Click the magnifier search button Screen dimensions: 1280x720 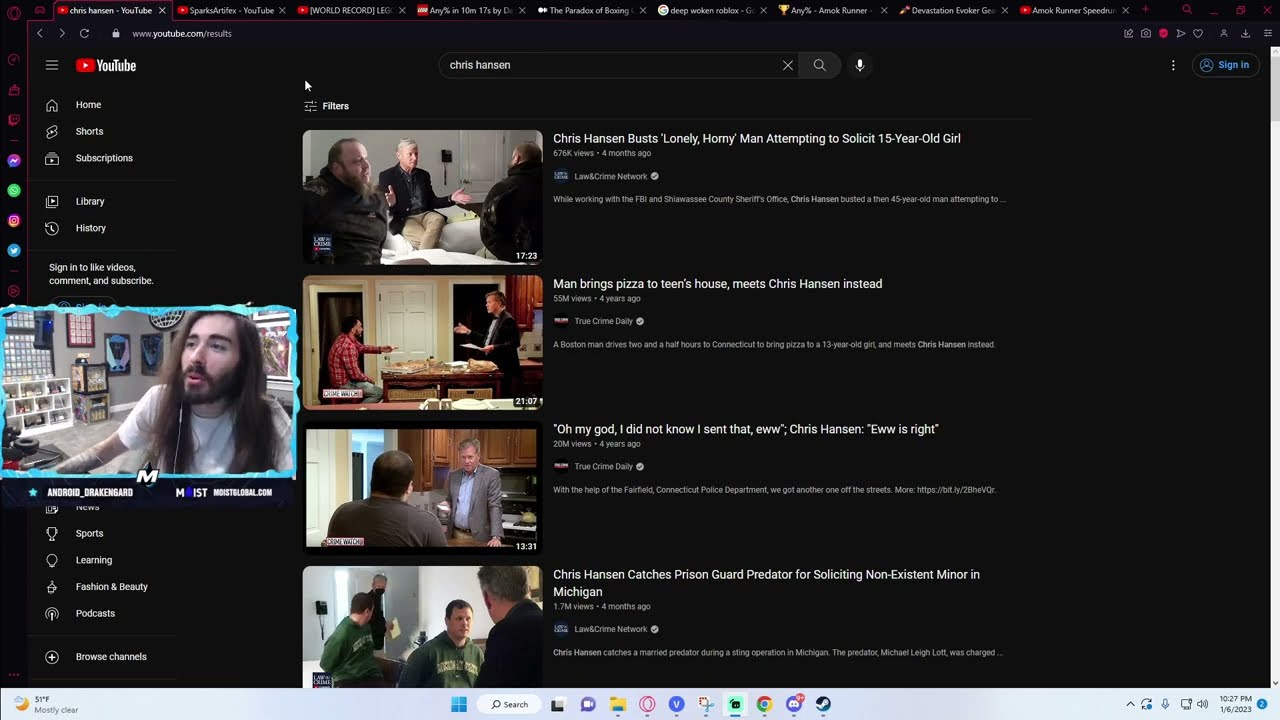[x=820, y=65]
